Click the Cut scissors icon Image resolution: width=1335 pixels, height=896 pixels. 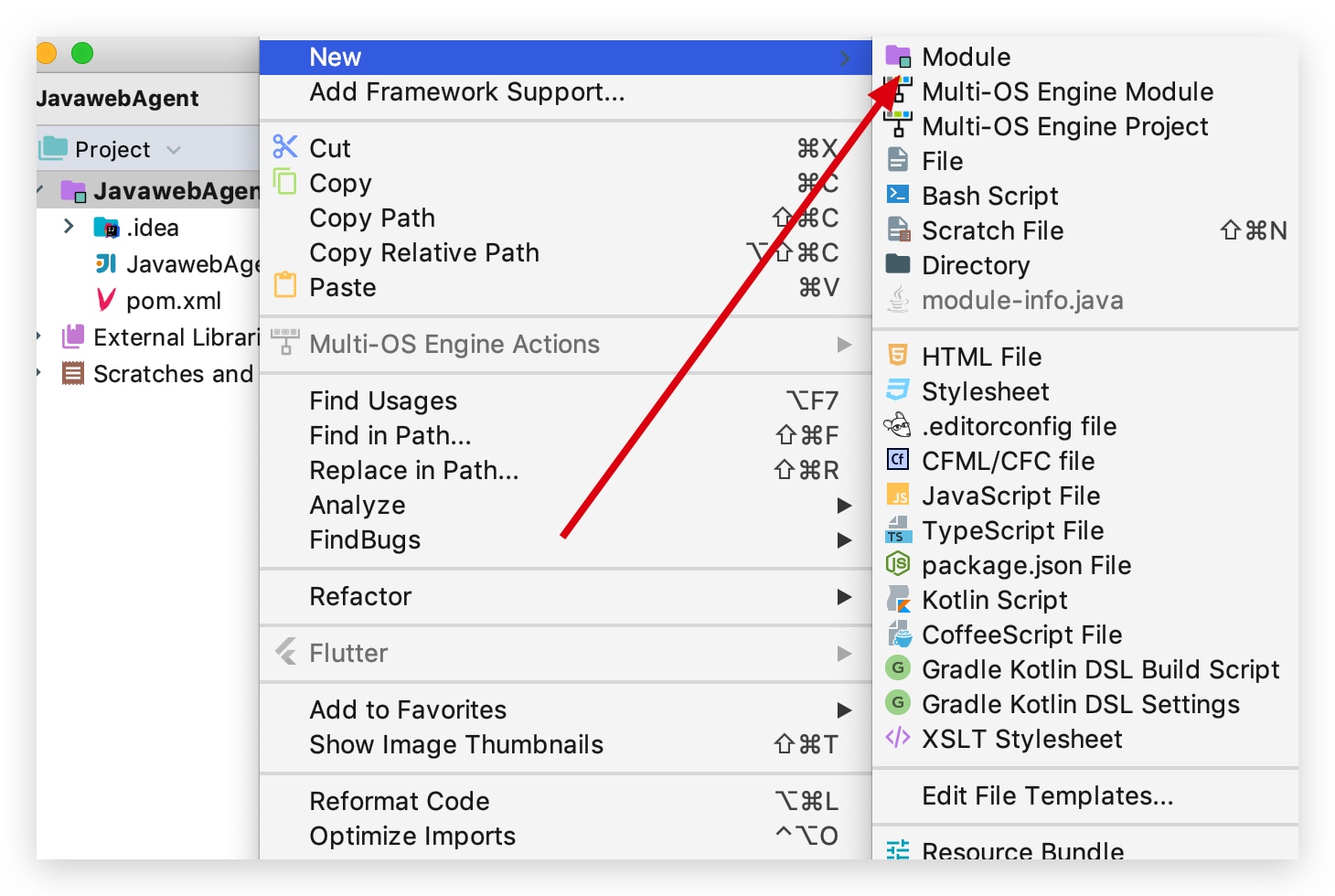coord(285,147)
